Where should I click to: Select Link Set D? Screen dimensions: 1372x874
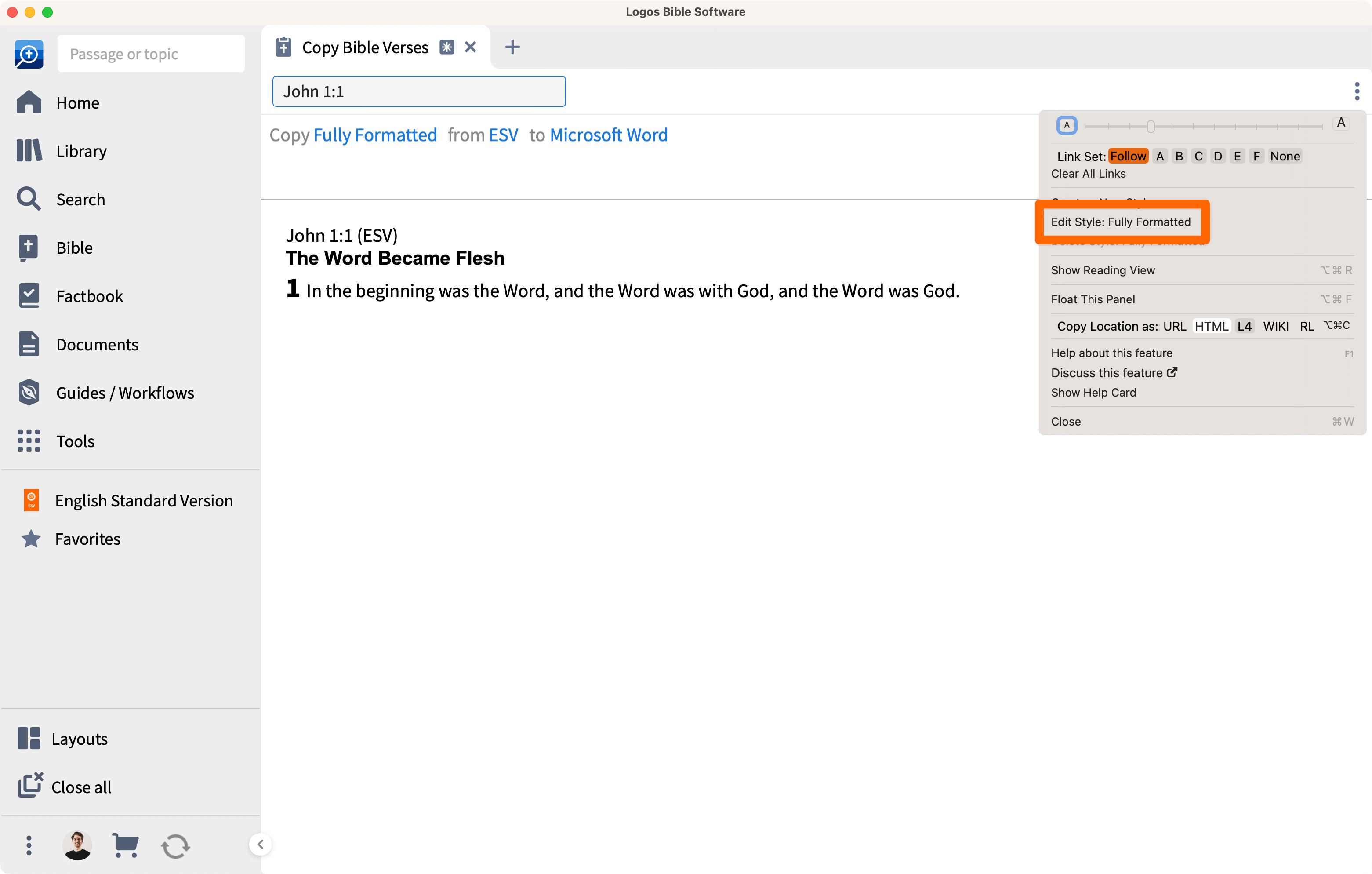(x=1218, y=156)
